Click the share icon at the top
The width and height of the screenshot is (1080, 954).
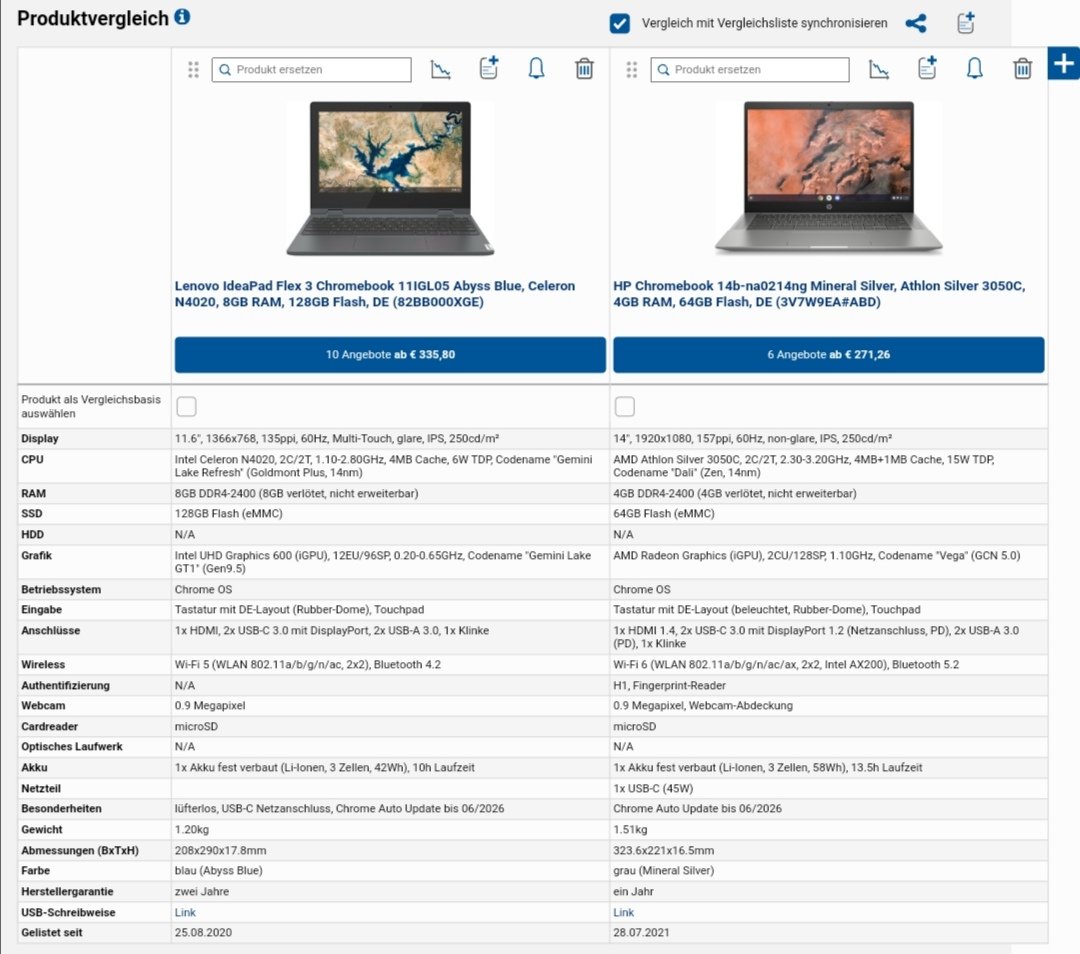pyautogui.click(x=915, y=23)
